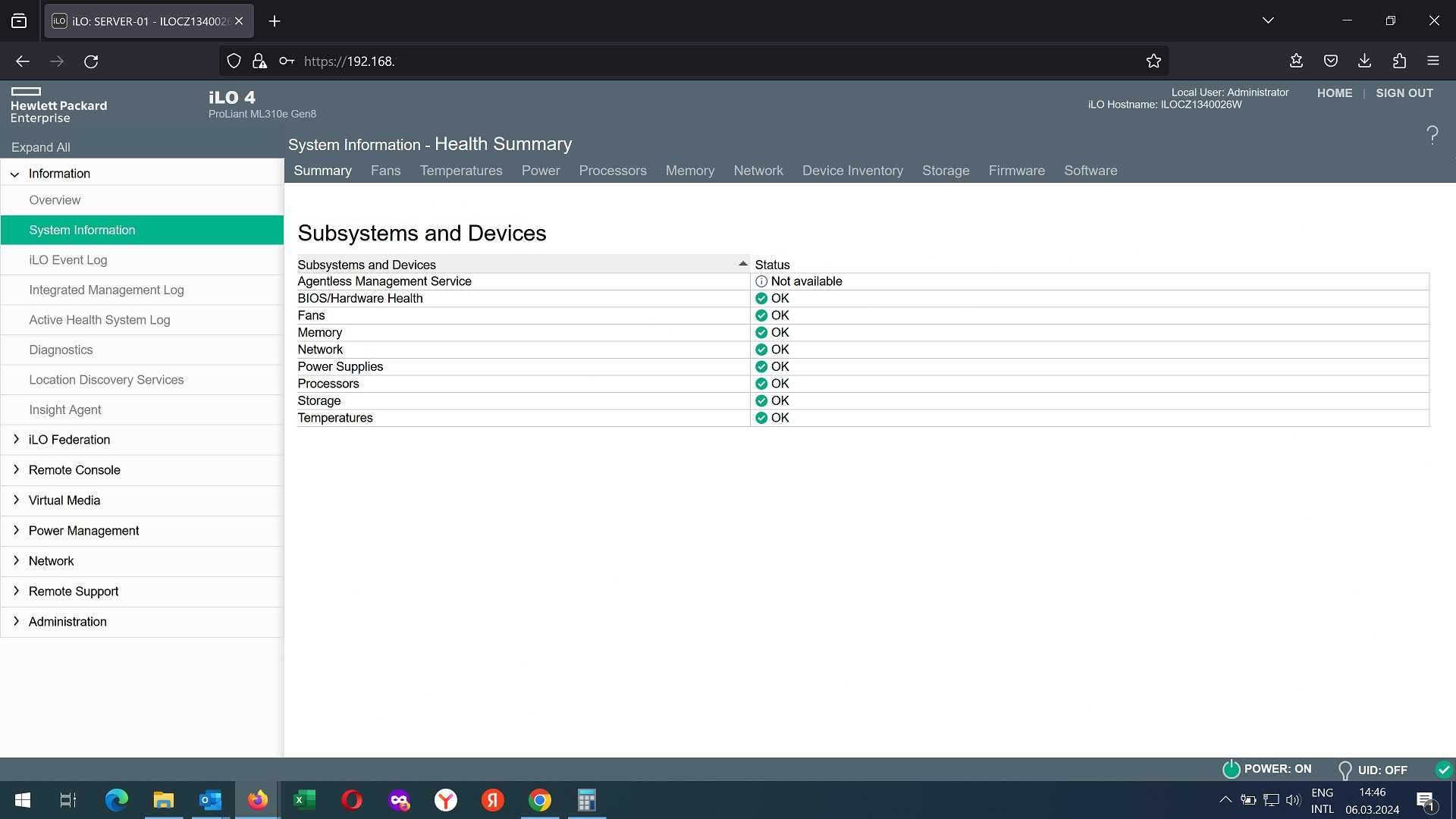
Task: Open the Firefox recent browsing icon at top left
Action: point(19,21)
